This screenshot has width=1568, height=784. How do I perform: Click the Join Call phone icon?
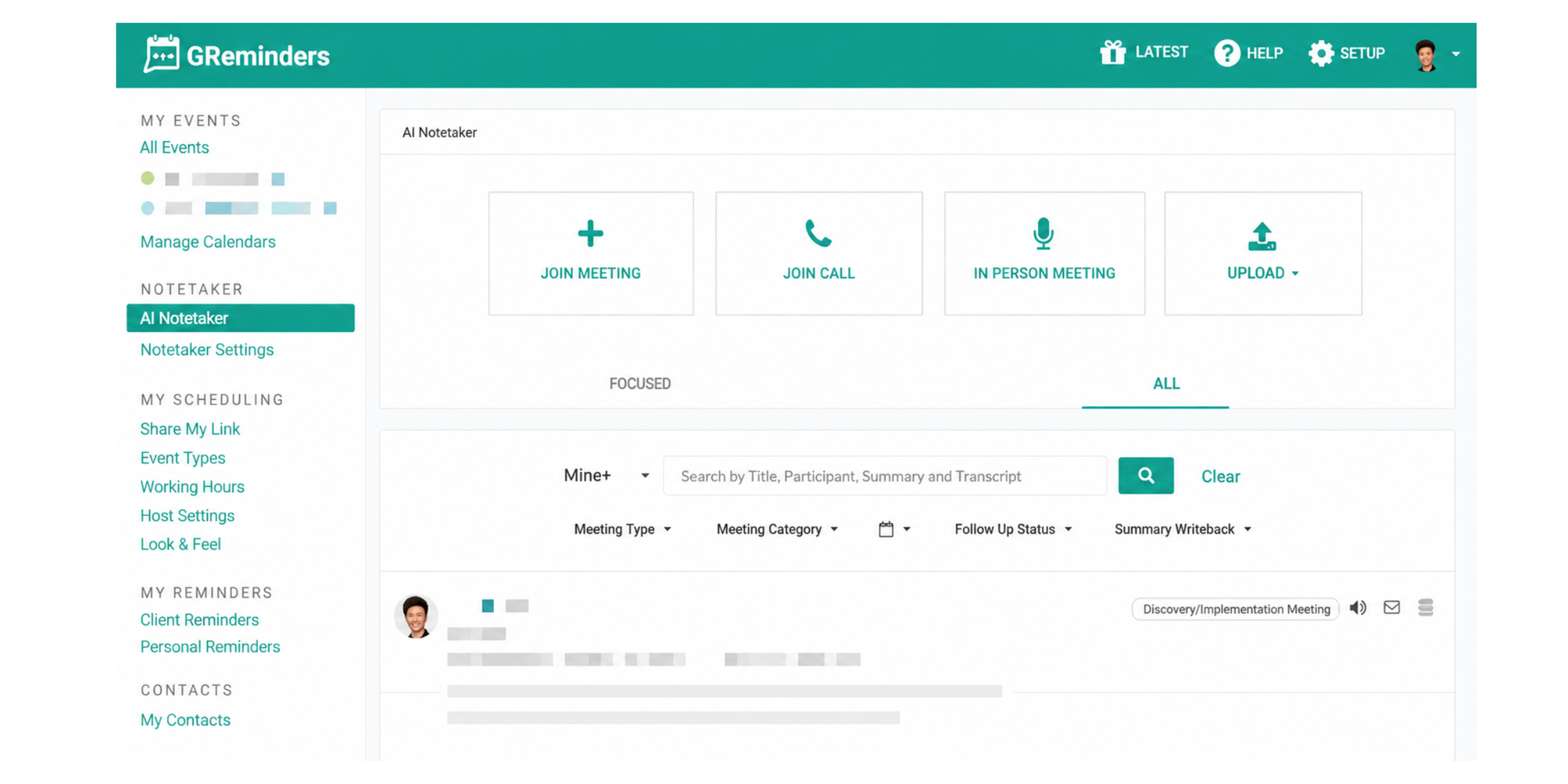[x=818, y=234]
